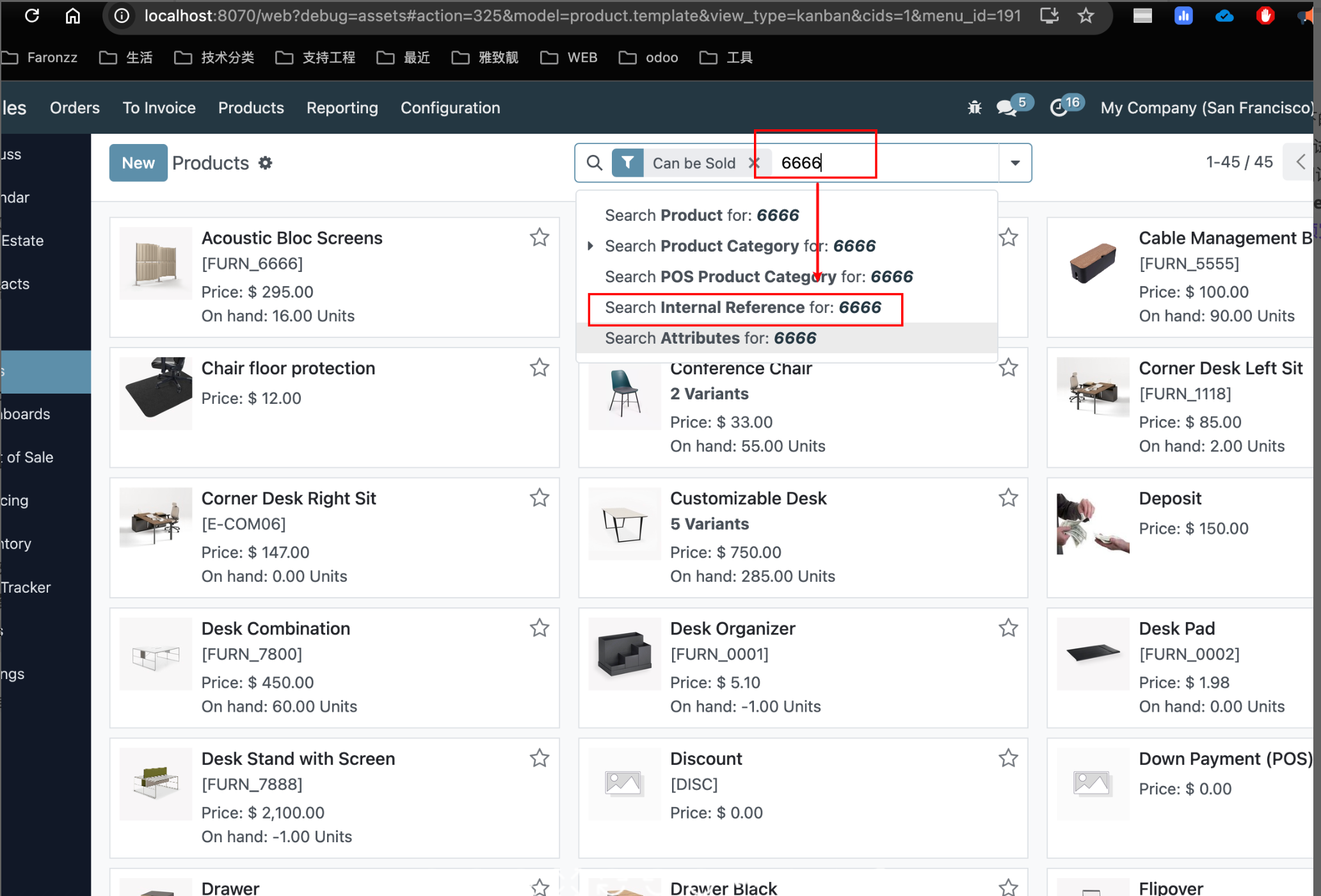Open activities clock icon with 16 badge
The height and width of the screenshot is (896, 1321).
pyautogui.click(x=1059, y=108)
